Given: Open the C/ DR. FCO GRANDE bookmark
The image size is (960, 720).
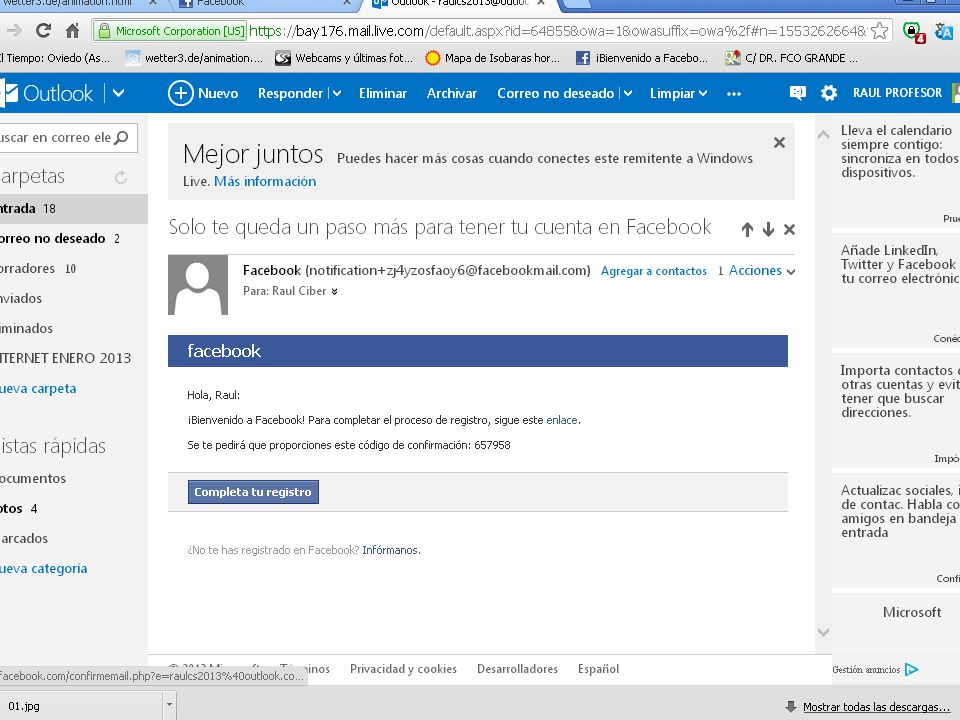Looking at the screenshot, I should pyautogui.click(x=791, y=58).
